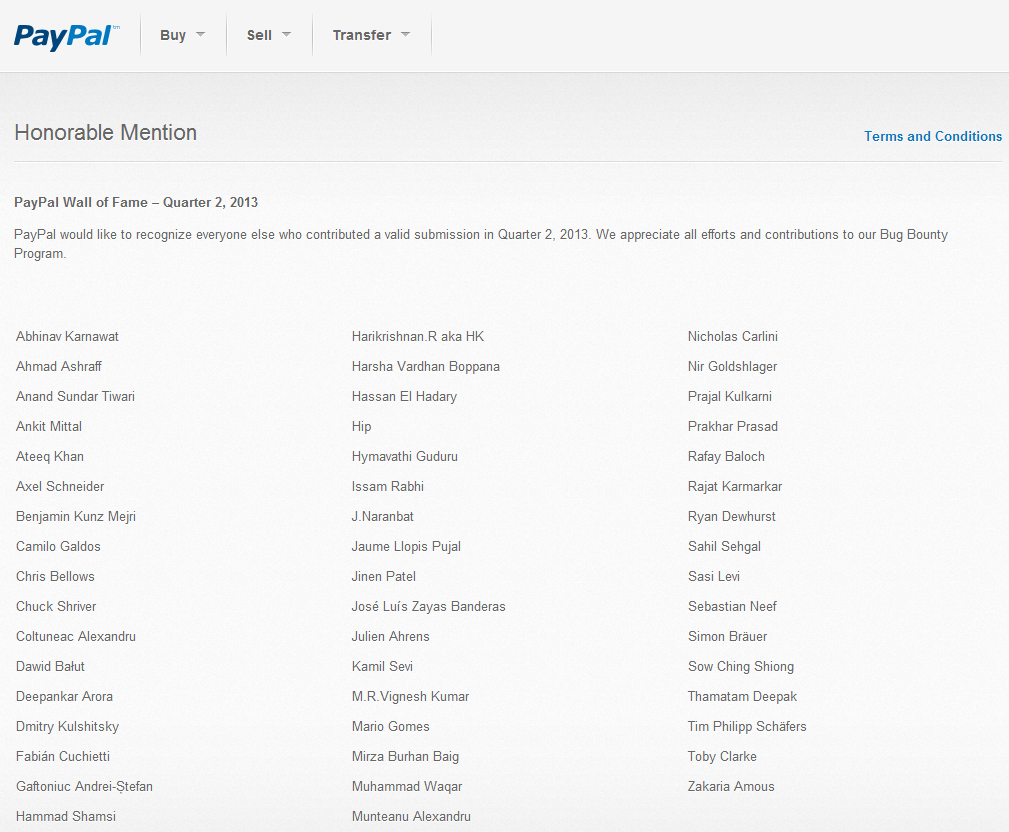Click the entry Muhammad Waqar

(407, 786)
